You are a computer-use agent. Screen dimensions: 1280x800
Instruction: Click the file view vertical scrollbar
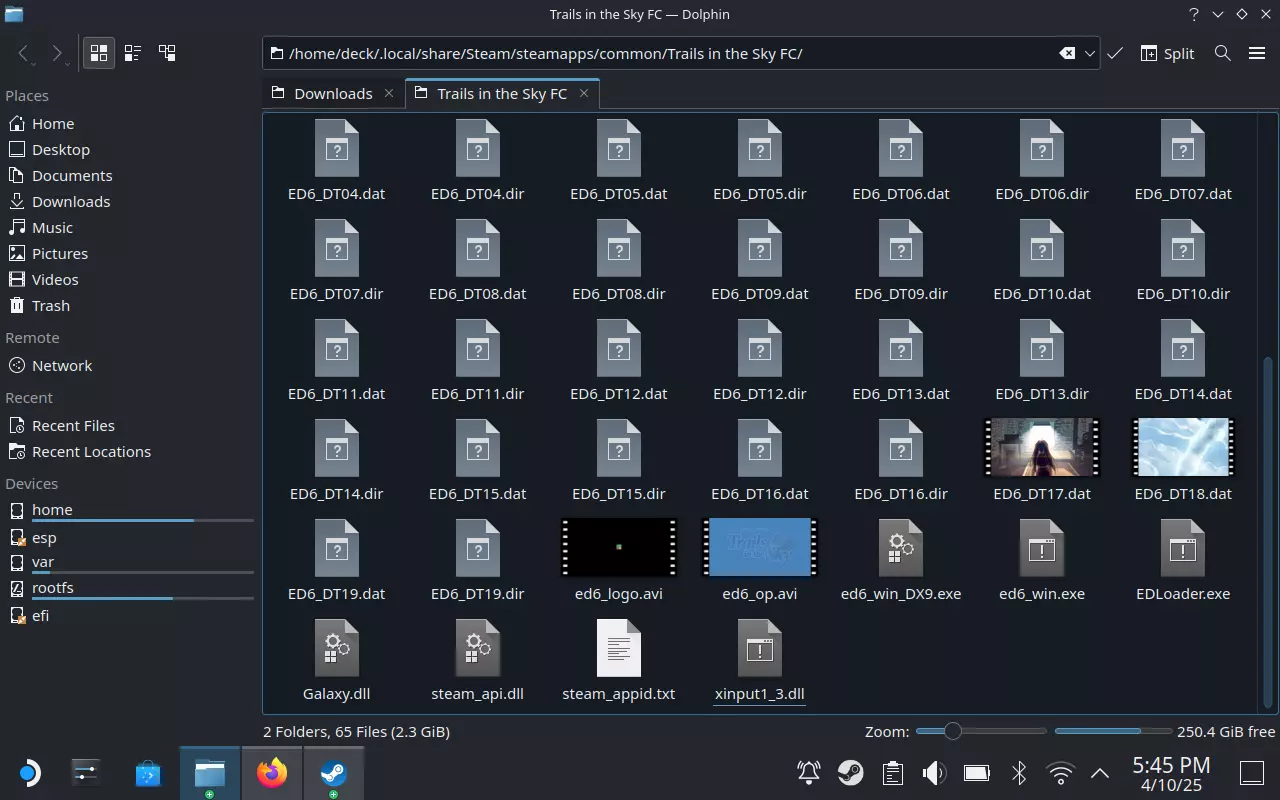click(1269, 532)
